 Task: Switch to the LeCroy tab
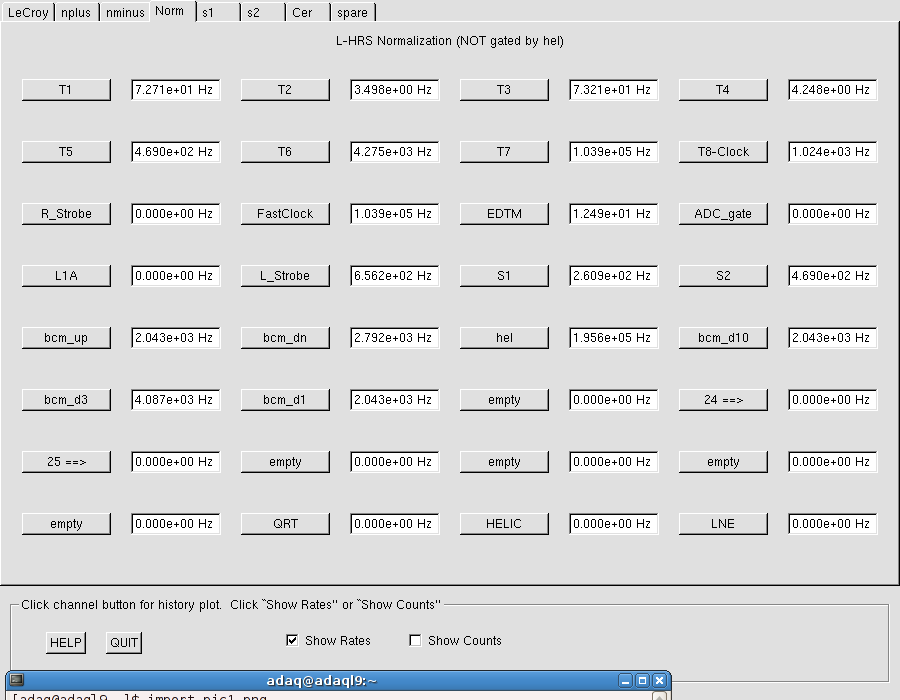(28, 12)
